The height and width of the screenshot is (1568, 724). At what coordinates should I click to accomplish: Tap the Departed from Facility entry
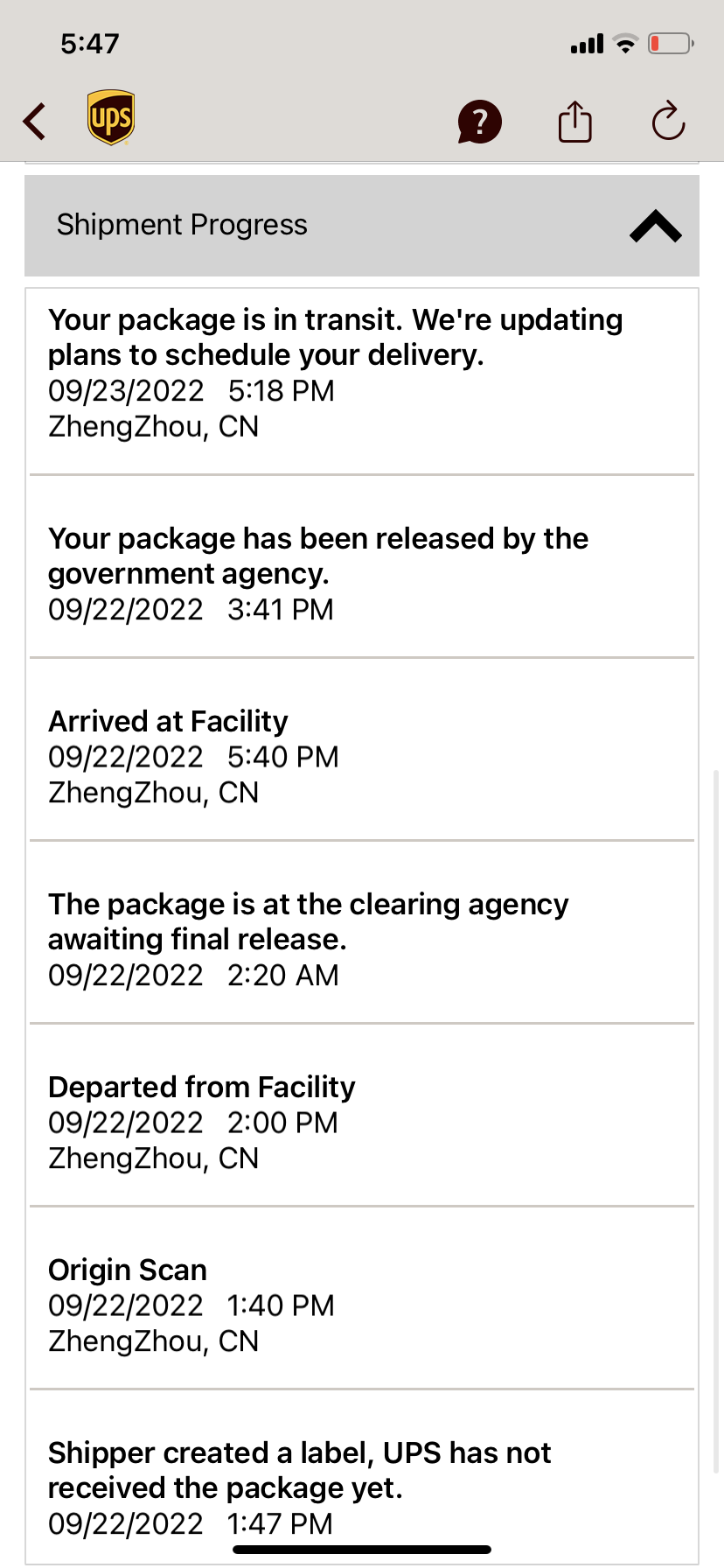202,1122
